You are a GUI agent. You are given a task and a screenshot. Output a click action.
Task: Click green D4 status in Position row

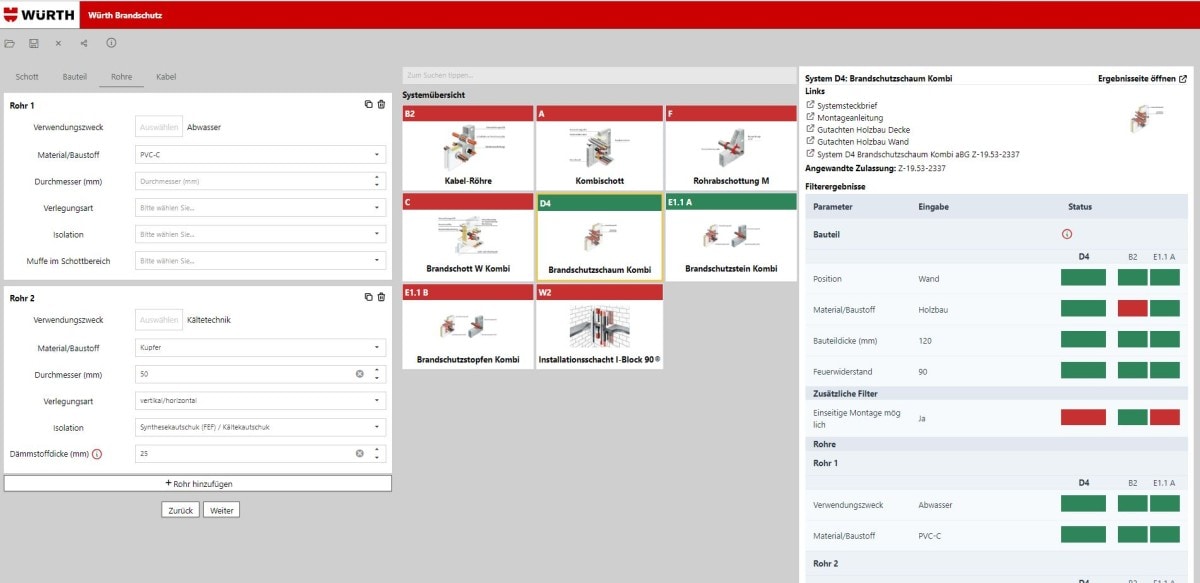tap(1083, 277)
